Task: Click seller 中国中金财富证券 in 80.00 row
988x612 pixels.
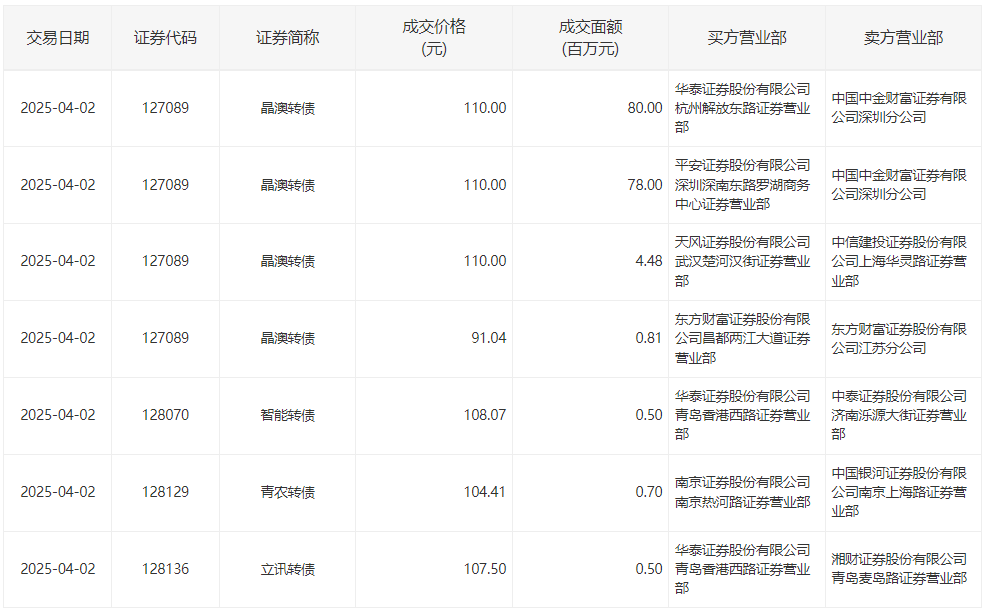Action: (899, 108)
